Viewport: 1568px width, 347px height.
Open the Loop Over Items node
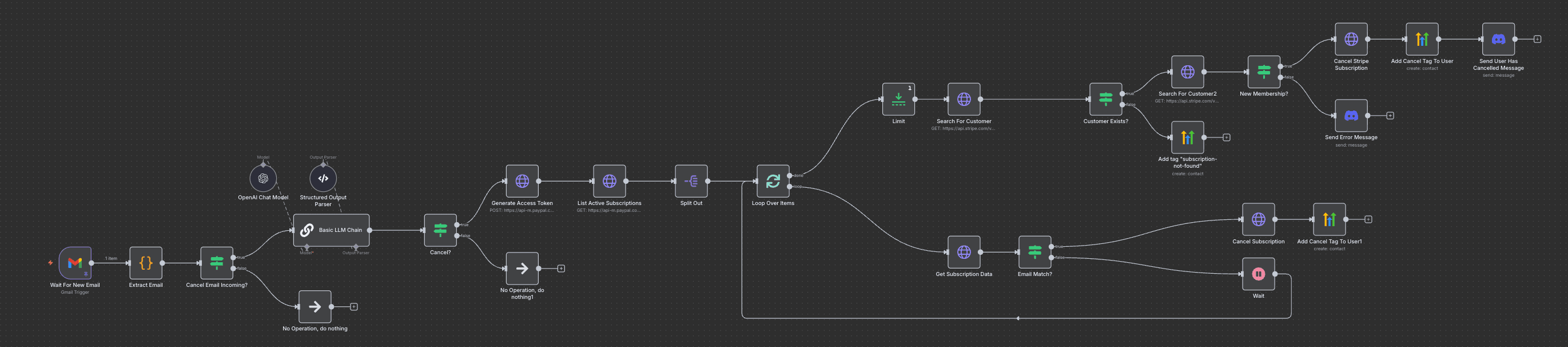click(x=773, y=181)
